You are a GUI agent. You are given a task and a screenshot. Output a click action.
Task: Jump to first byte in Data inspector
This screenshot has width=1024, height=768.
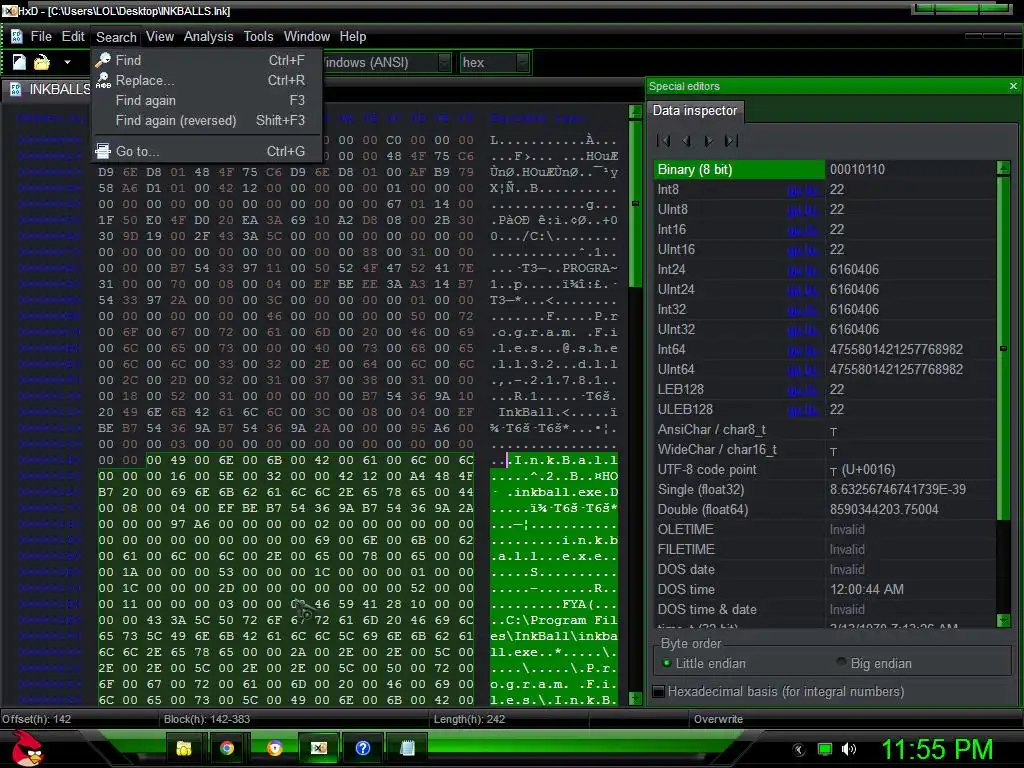(664, 140)
